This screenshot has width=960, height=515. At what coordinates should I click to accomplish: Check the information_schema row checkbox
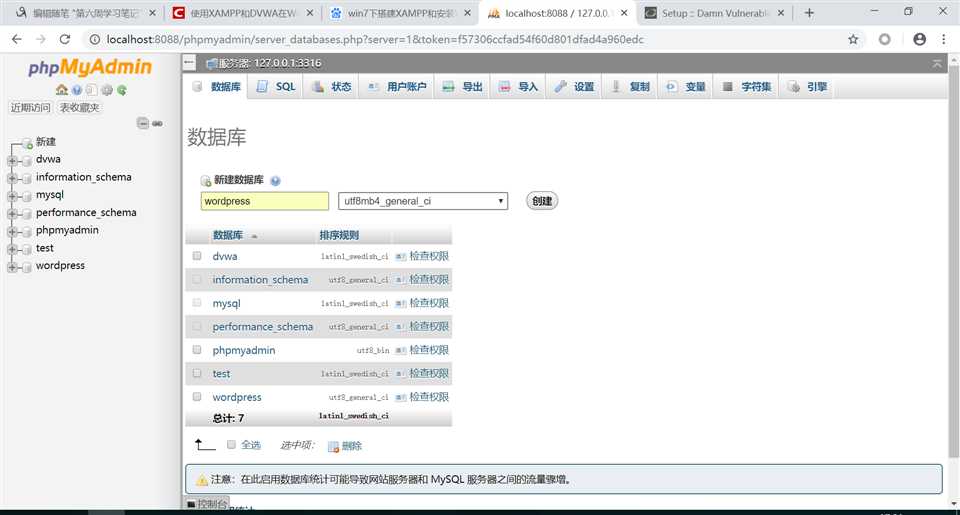(x=197, y=279)
